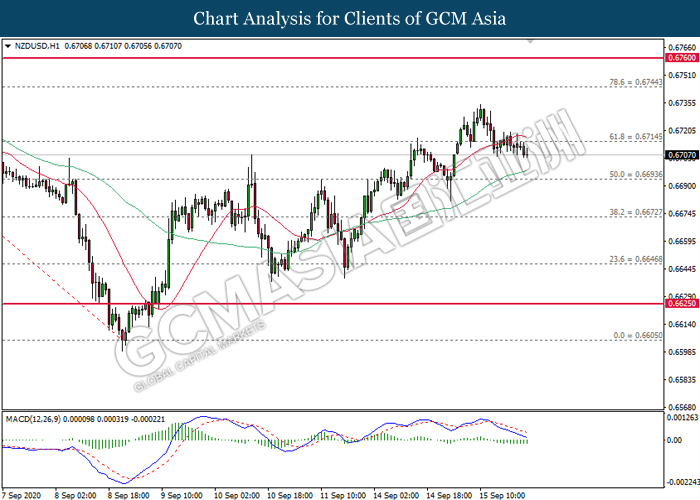Click the 8 Sep 18:00 time axis marker

coord(129,496)
